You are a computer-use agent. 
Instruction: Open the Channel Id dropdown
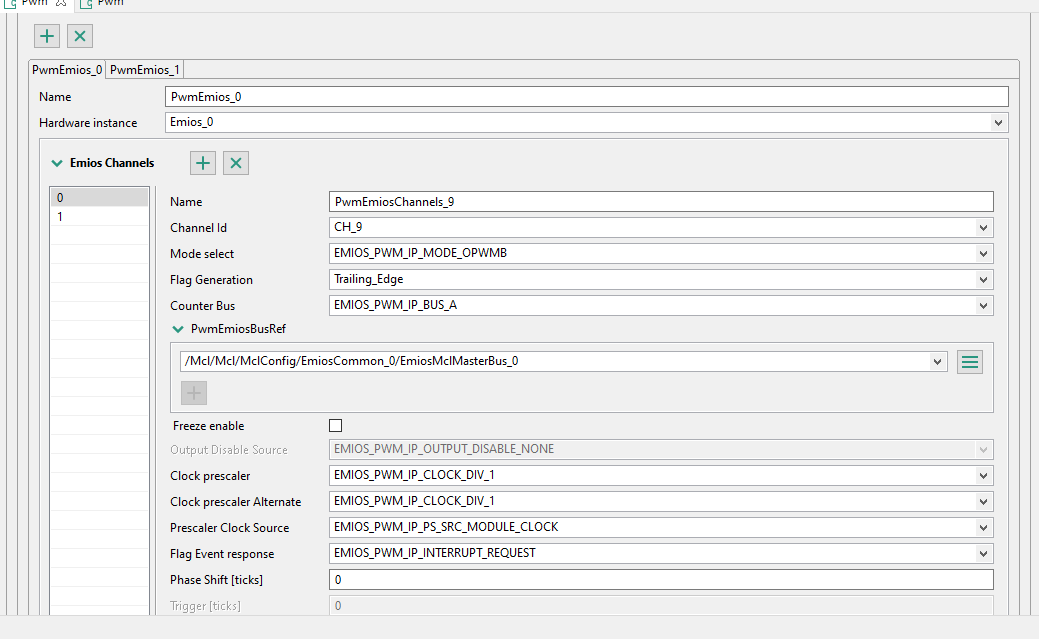coord(985,228)
